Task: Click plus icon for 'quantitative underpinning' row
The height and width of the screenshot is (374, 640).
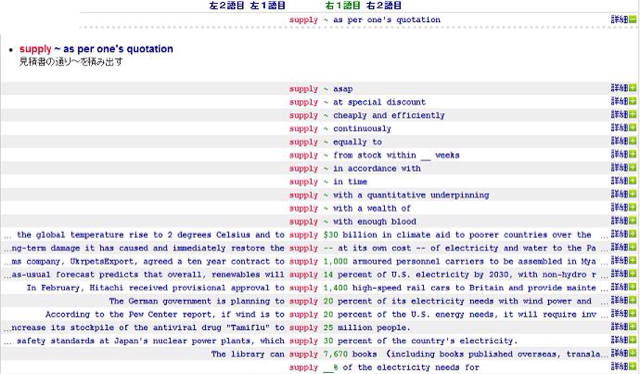Action: 633,194
